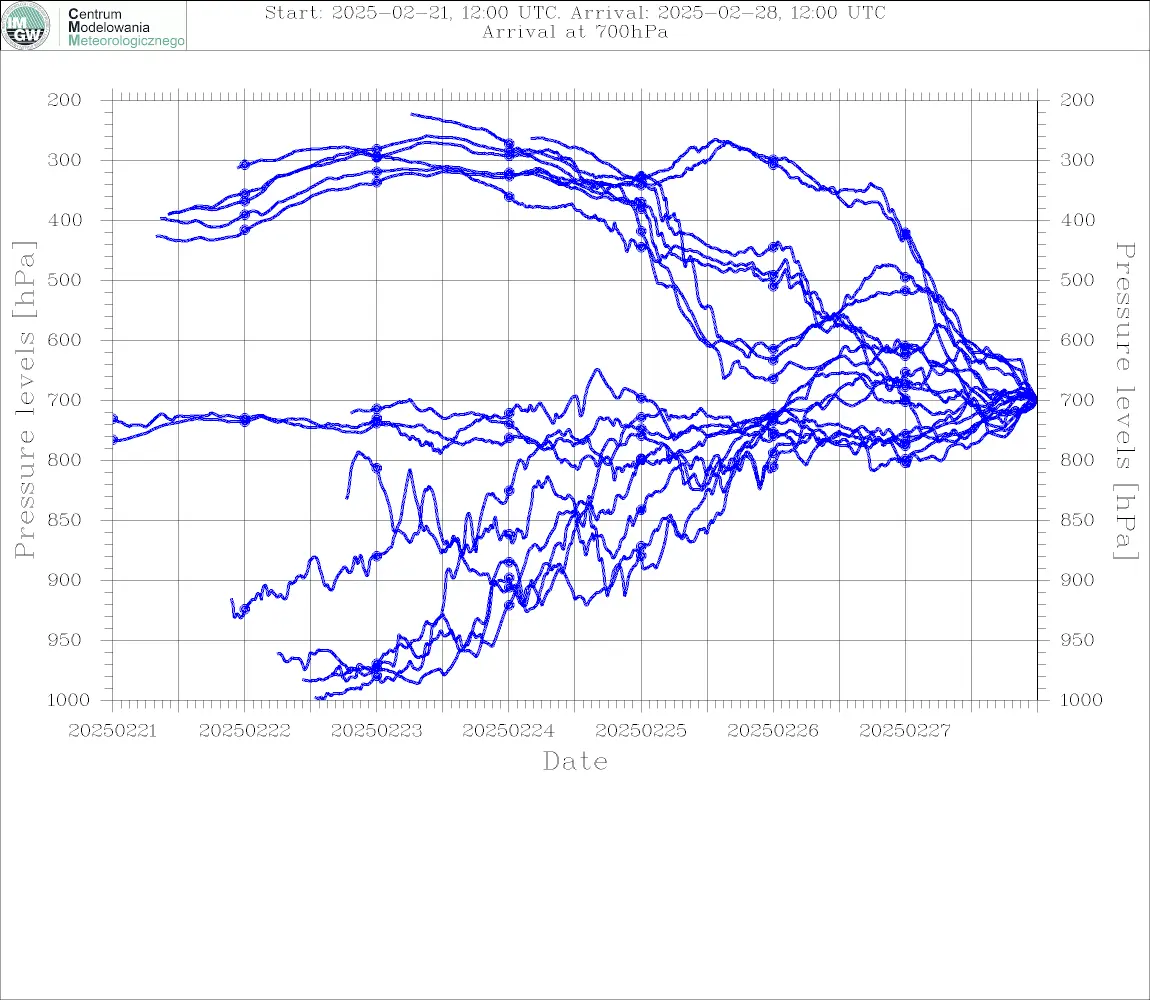Image resolution: width=1150 pixels, height=1000 pixels.
Task: Click the trajectory convergence point at 700 hPa arrival
Action: click(x=1035, y=401)
